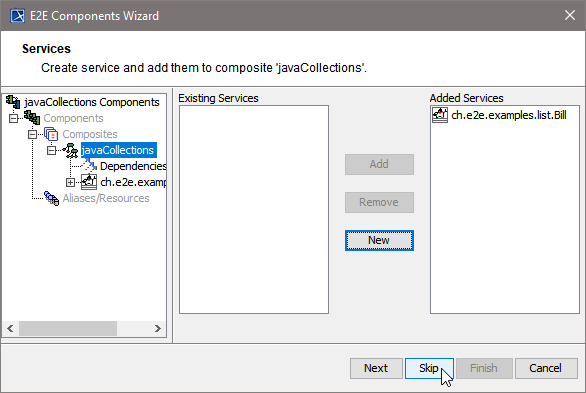Select the highlighted javaCollections tree item
586x393 pixels.
coord(118,150)
